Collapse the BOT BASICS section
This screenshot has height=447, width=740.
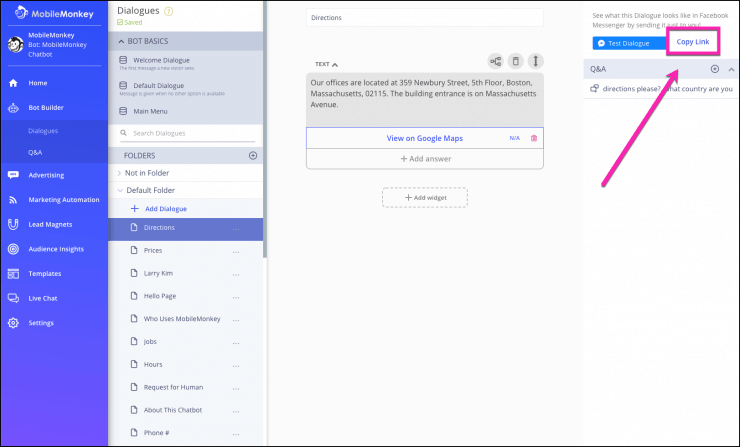tap(121, 42)
